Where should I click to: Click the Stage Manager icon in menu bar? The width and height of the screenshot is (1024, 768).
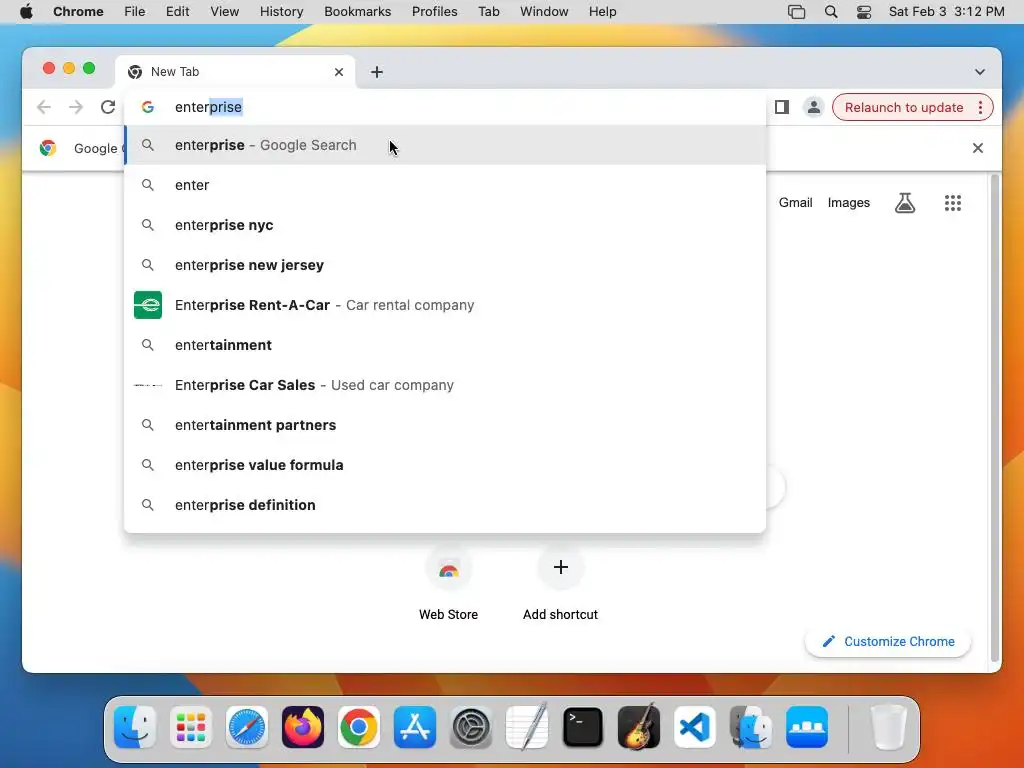click(797, 12)
